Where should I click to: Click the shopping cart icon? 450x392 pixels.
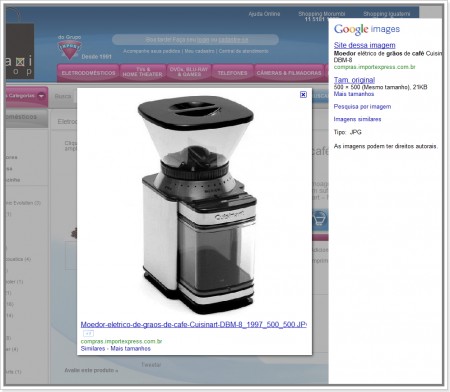click(319, 219)
